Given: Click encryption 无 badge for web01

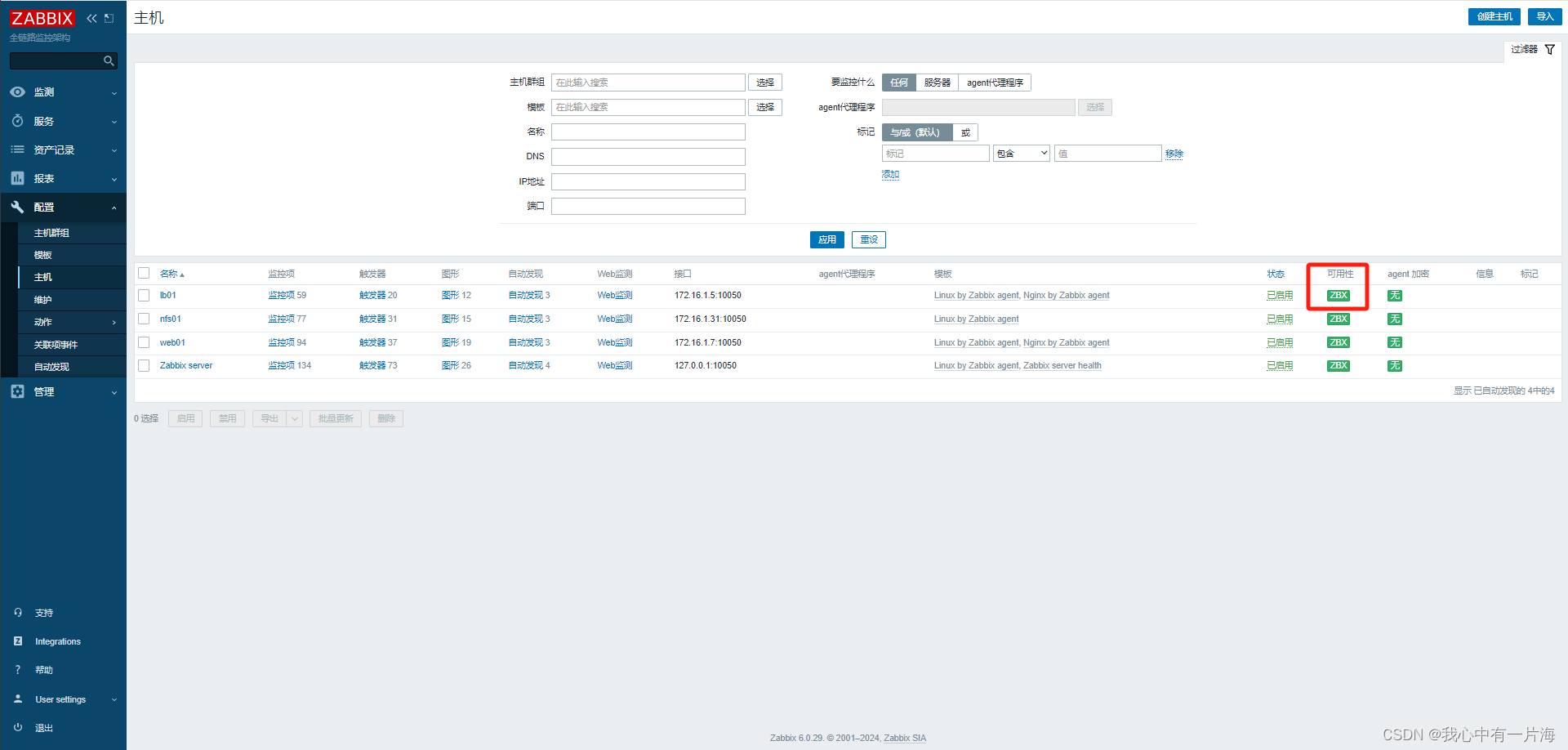Looking at the screenshot, I should [x=1394, y=342].
